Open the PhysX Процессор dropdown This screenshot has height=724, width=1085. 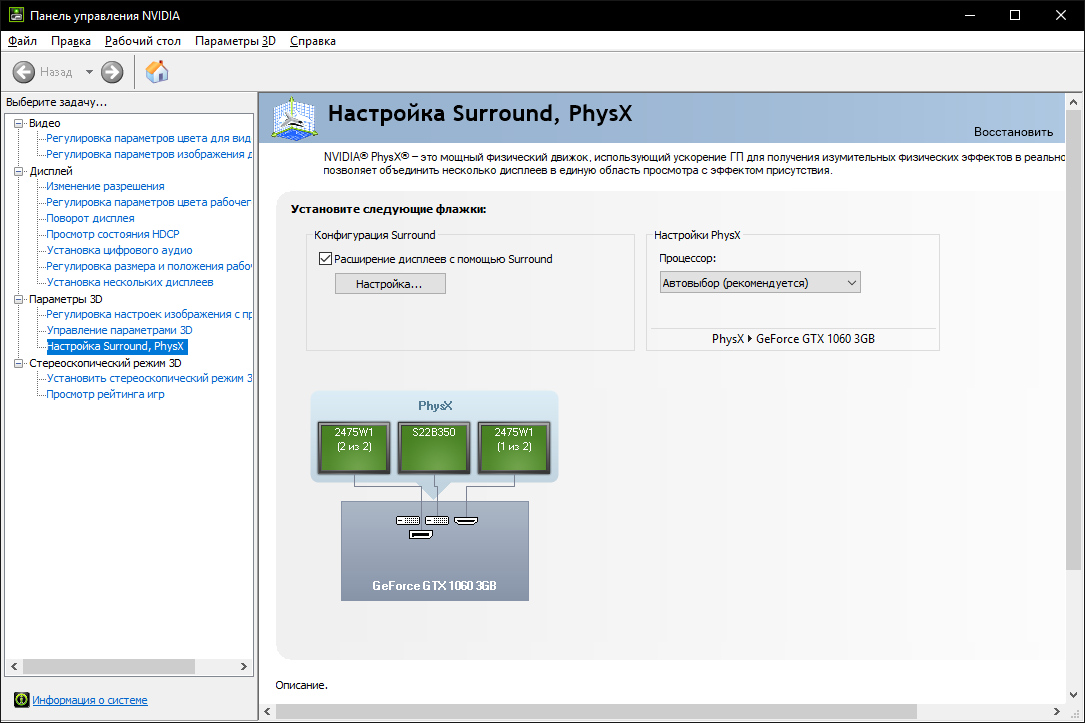click(760, 282)
